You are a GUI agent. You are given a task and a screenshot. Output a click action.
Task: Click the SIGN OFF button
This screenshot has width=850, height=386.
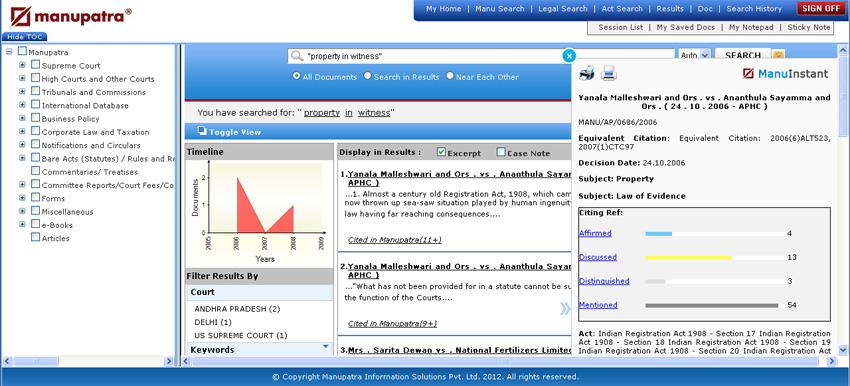coord(821,9)
